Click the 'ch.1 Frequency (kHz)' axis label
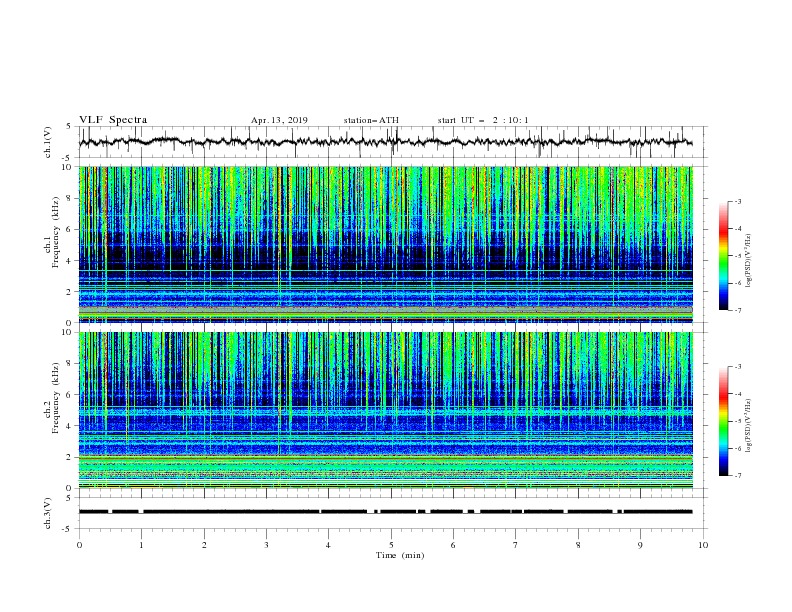The height and width of the screenshot is (612, 792). 52,230
